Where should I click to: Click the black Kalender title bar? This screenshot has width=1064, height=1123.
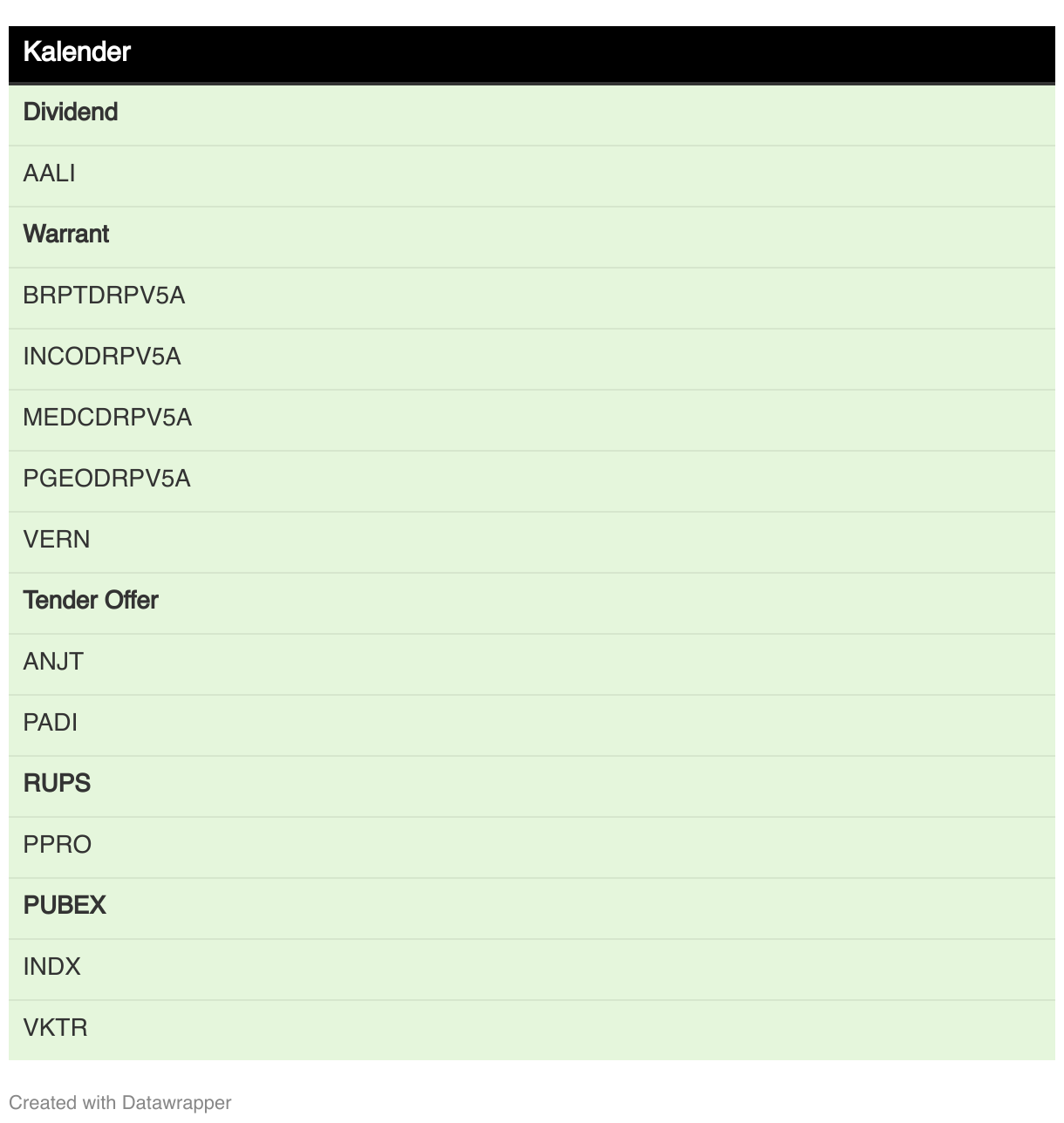(x=532, y=53)
